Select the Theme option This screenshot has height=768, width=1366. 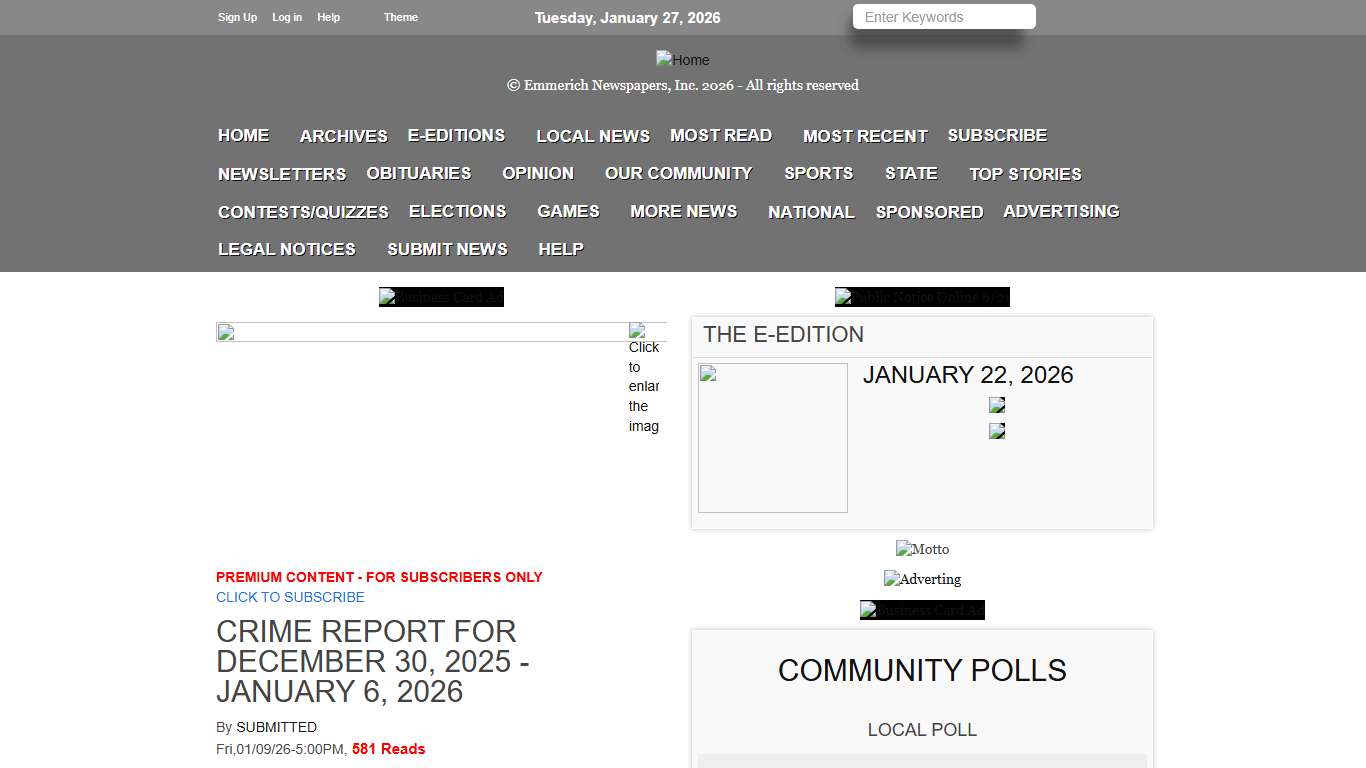click(400, 17)
